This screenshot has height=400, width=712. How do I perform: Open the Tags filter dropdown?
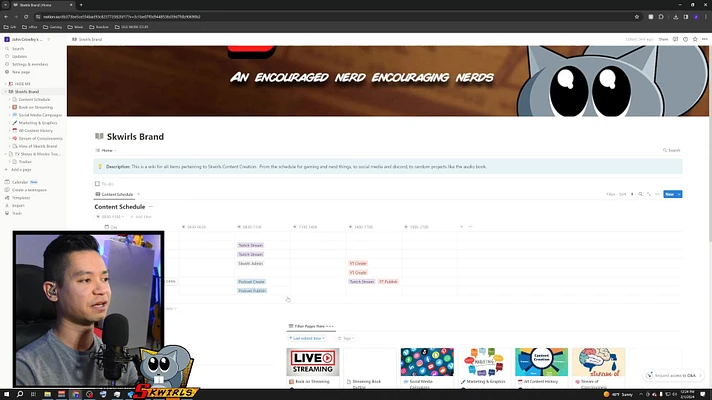coord(346,338)
